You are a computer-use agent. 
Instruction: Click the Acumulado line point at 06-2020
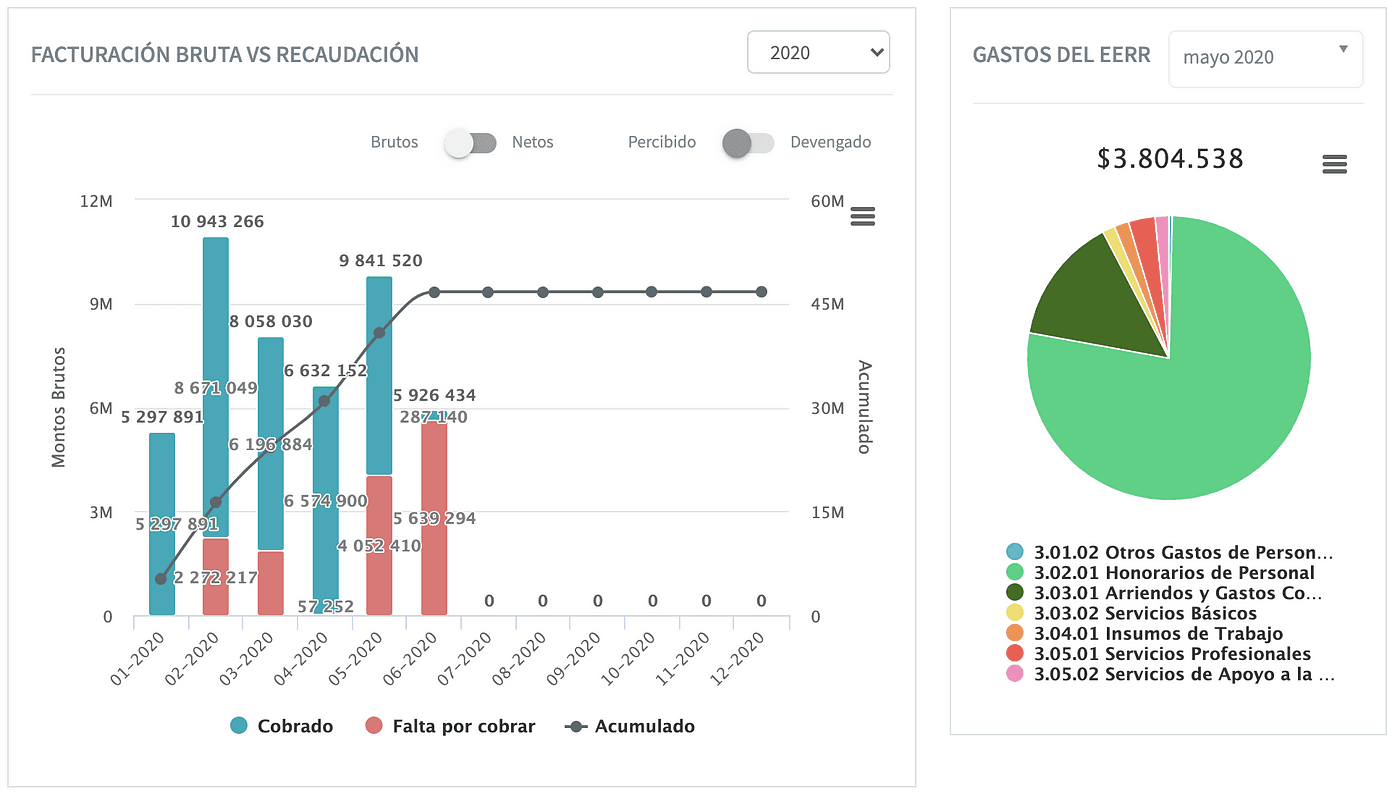tap(434, 292)
